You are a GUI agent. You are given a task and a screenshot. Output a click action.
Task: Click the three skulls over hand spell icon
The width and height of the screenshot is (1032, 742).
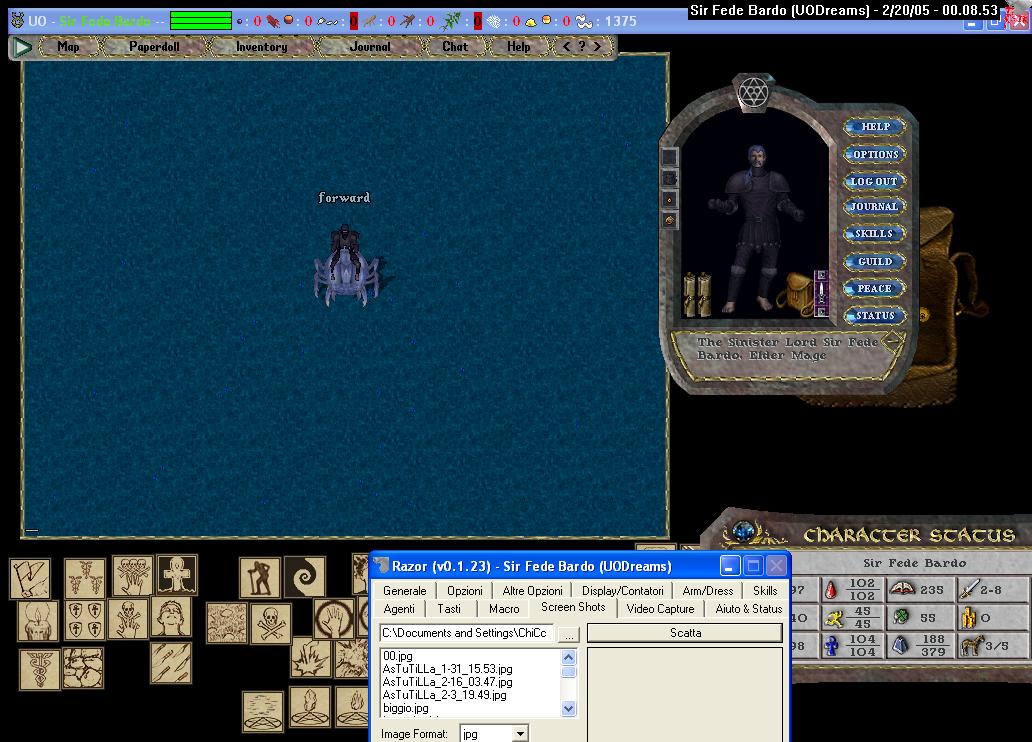[x=132, y=576]
